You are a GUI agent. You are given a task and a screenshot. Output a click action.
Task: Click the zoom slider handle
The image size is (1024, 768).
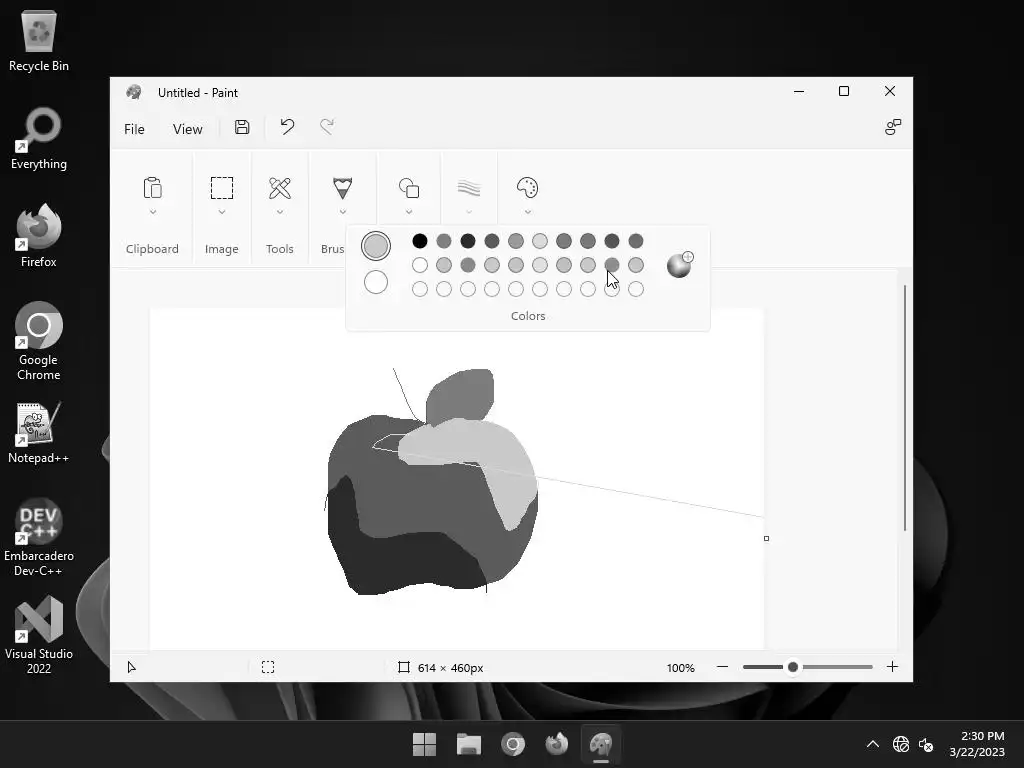[x=793, y=667]
